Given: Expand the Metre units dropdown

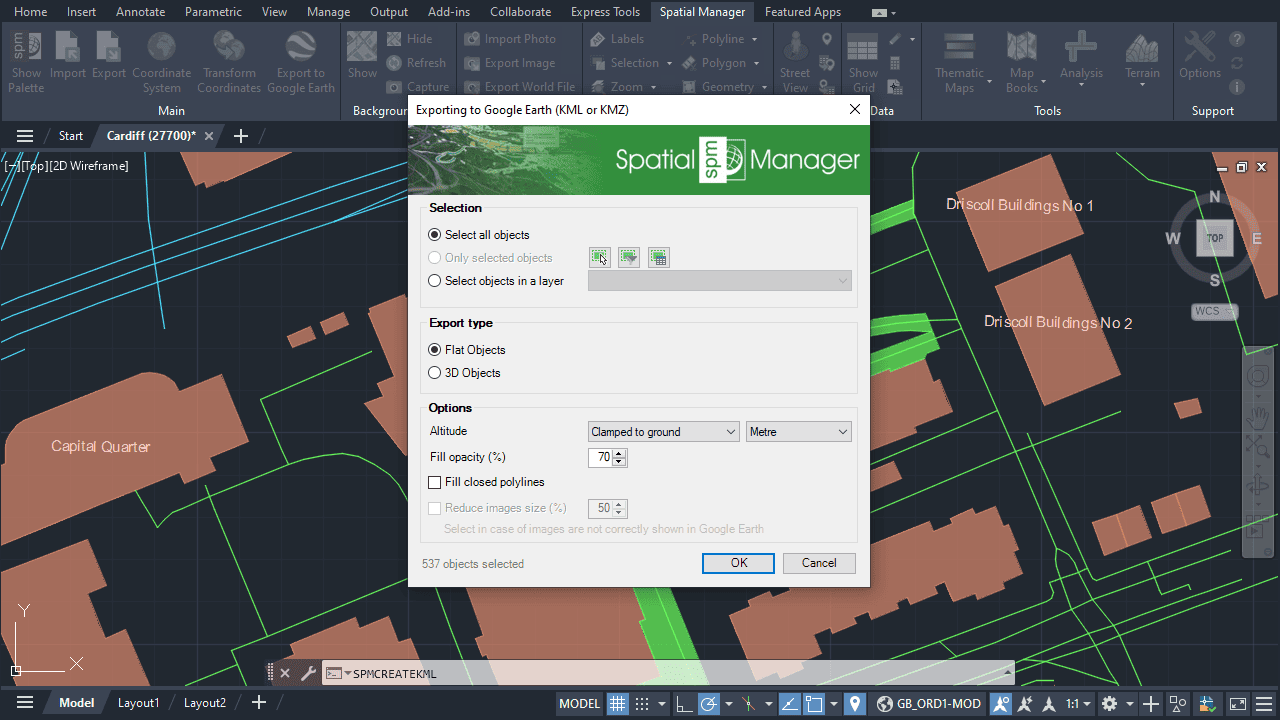Looking at the screenshot, I should pyautogui.click(x=798, y=432).
